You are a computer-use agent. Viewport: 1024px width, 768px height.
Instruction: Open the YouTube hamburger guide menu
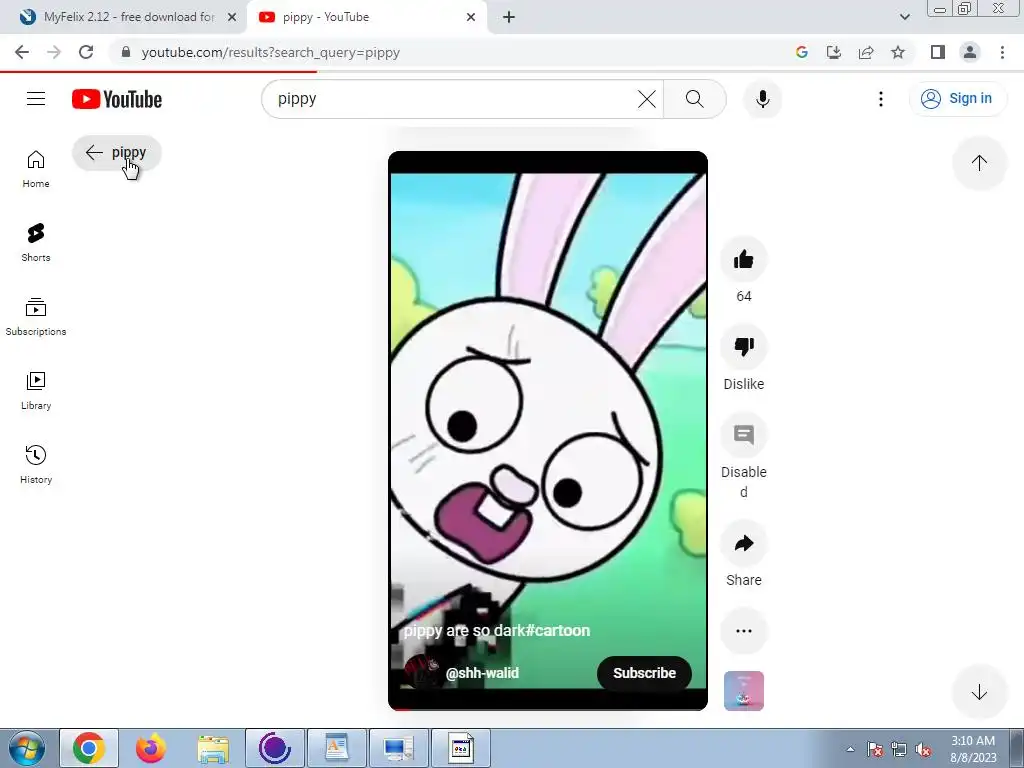pyautogui.click(x=36, y=99)
